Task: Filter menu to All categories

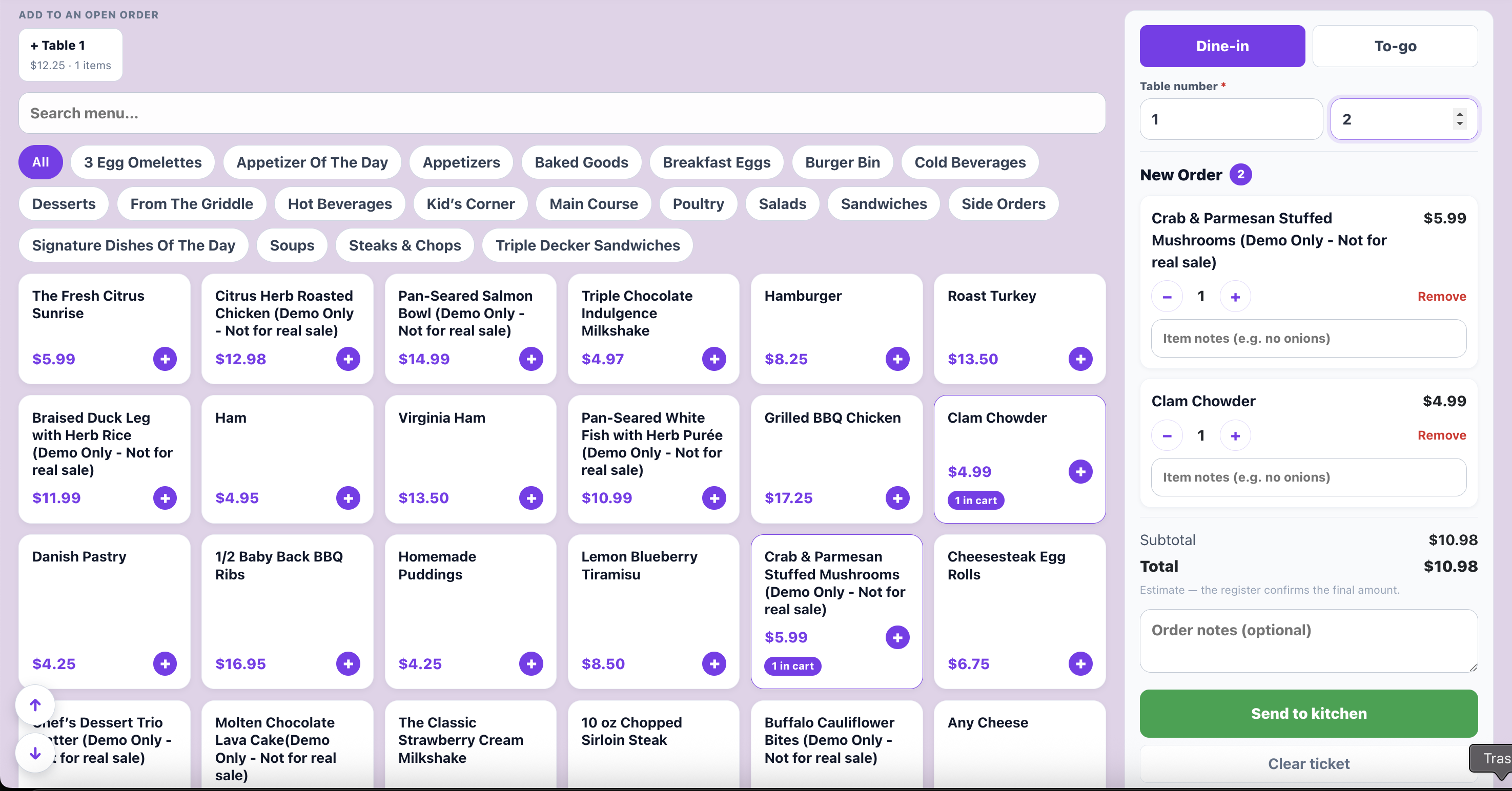Action: pos(40,162)
